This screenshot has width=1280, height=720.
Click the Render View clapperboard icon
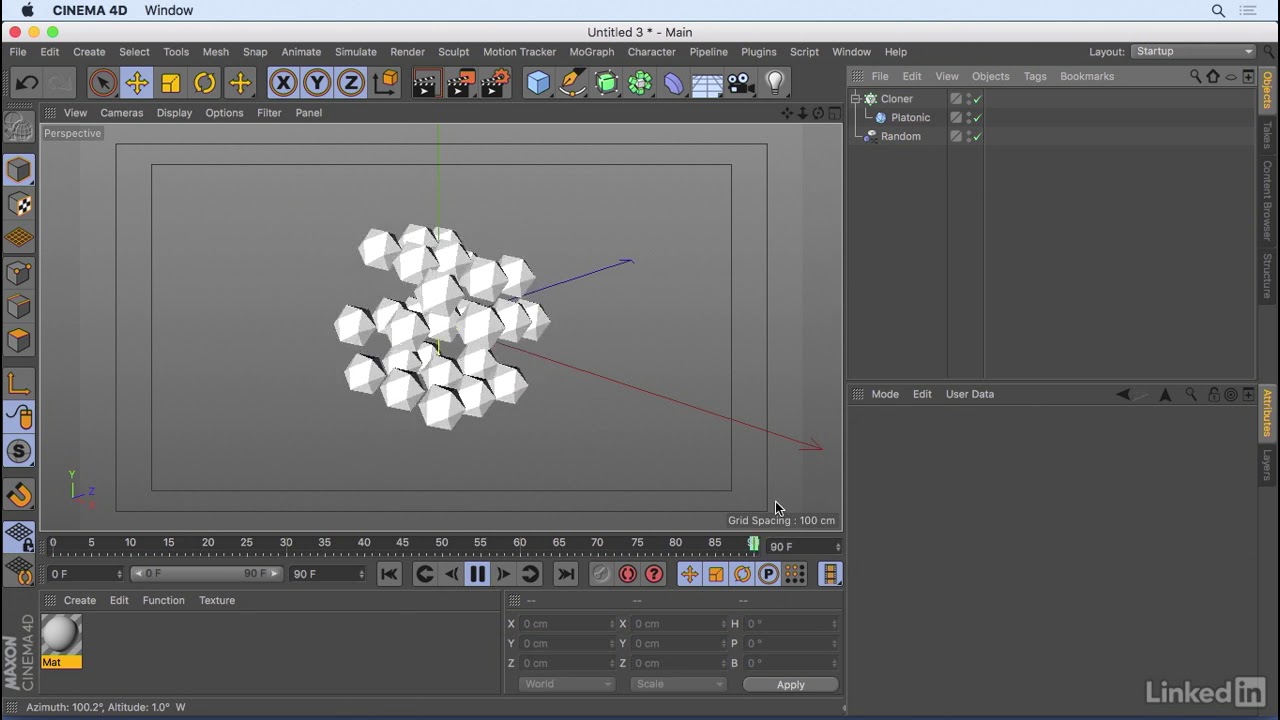[x=425, y=83]
